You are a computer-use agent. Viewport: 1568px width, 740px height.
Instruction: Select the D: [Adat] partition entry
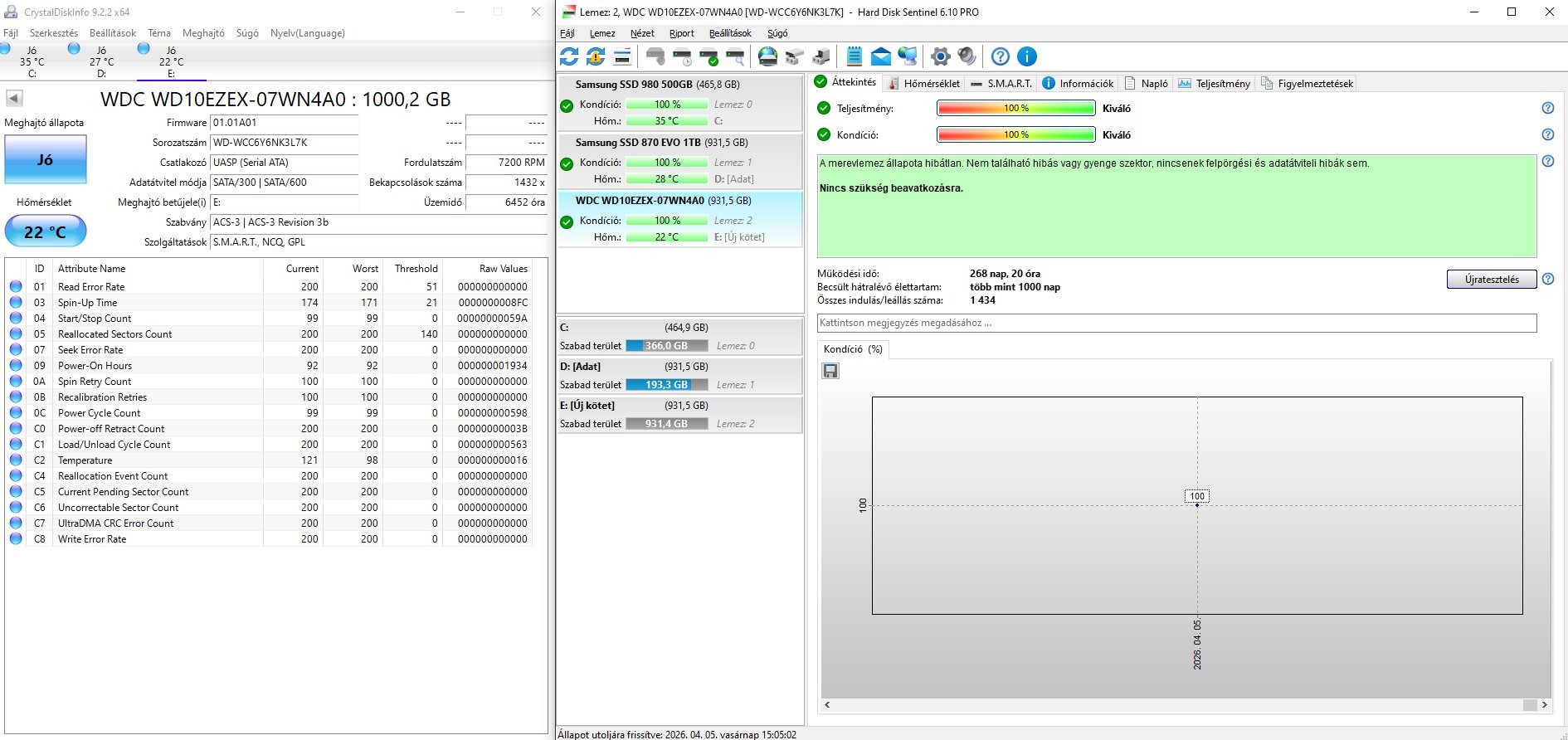coord(680,375)
